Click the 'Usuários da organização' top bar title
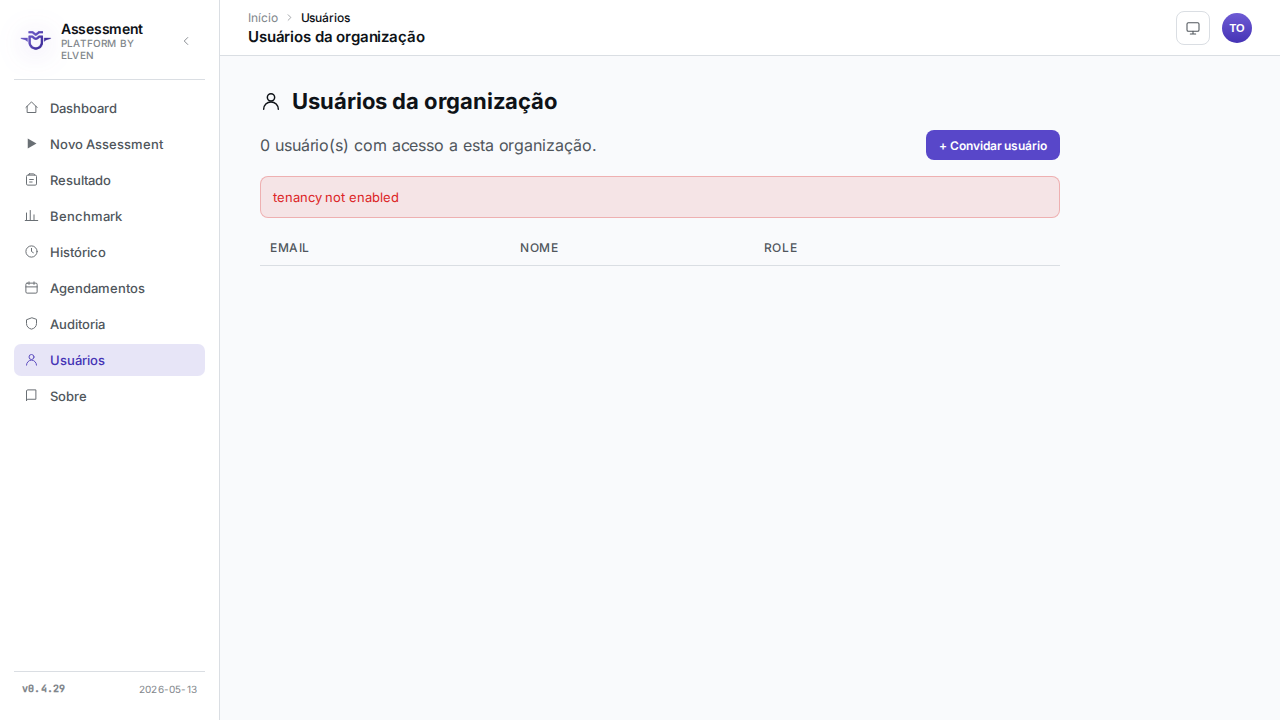 pos(336,37)
